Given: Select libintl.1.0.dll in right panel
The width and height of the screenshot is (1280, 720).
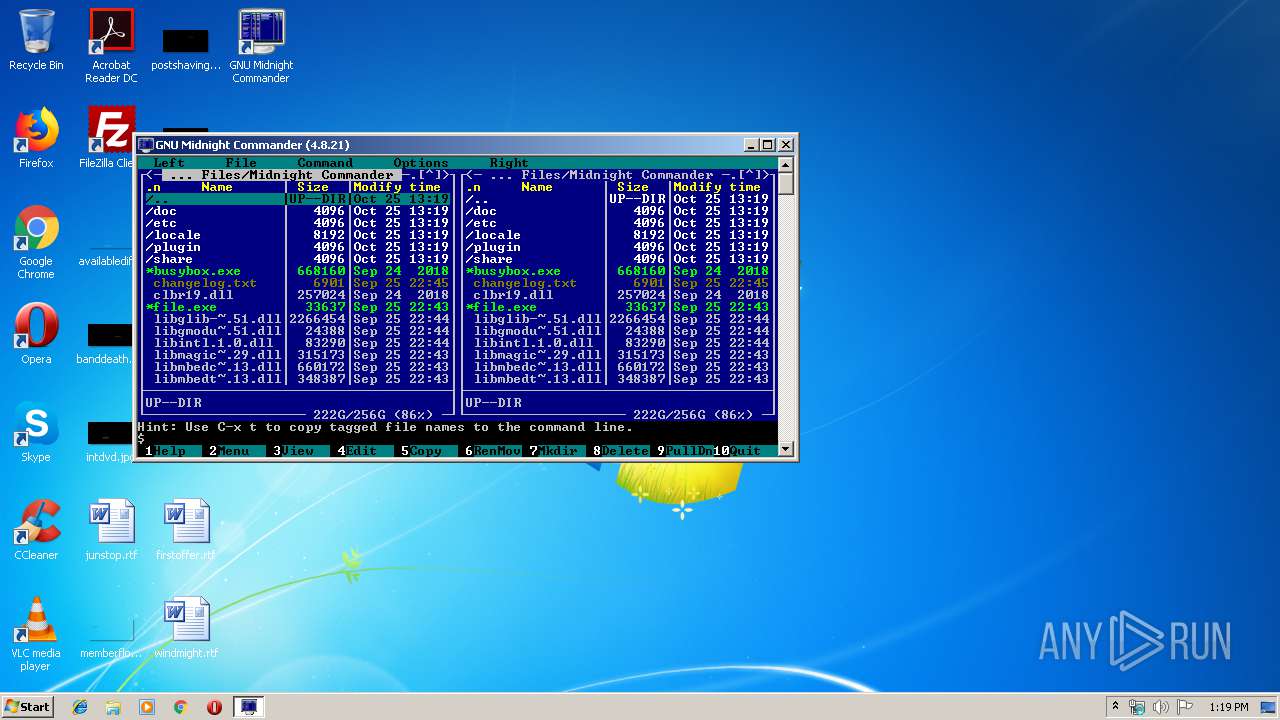Looking at the screenshot, I should point(618,343).
